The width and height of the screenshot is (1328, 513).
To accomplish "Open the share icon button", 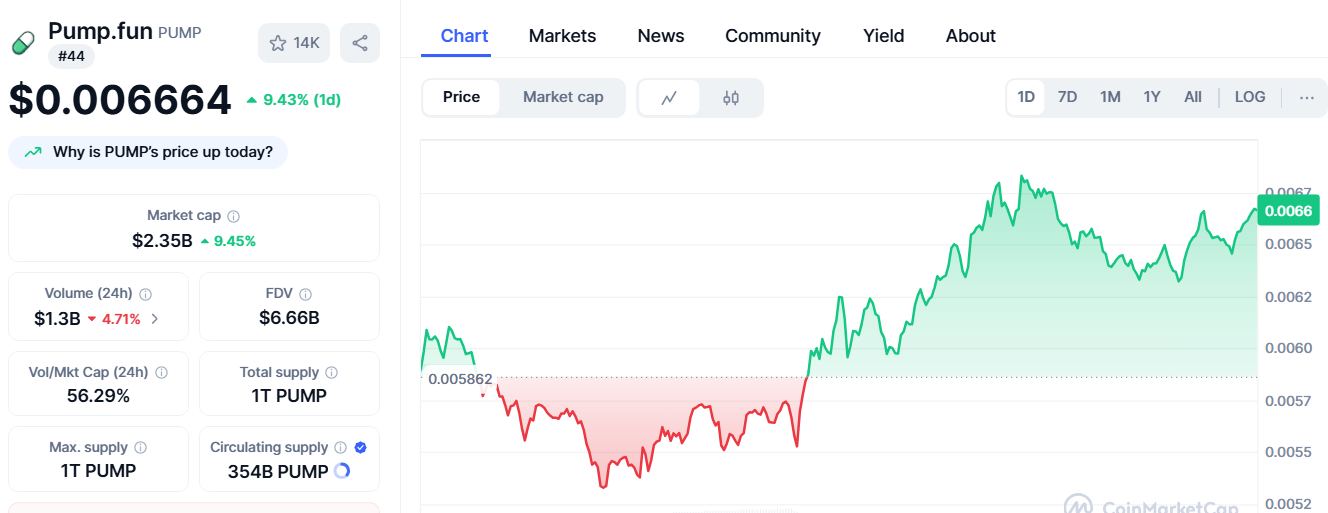I will coord(360,43).
